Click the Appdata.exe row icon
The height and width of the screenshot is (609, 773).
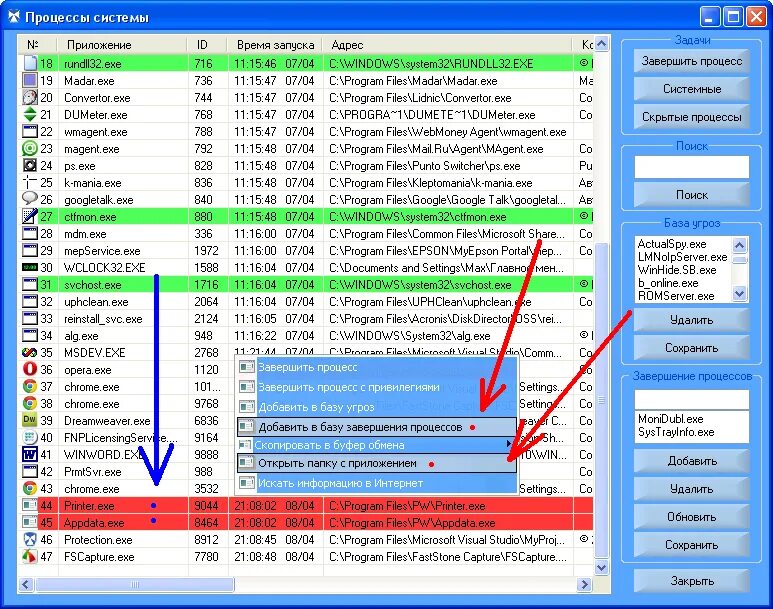click(x=30, y=522)
